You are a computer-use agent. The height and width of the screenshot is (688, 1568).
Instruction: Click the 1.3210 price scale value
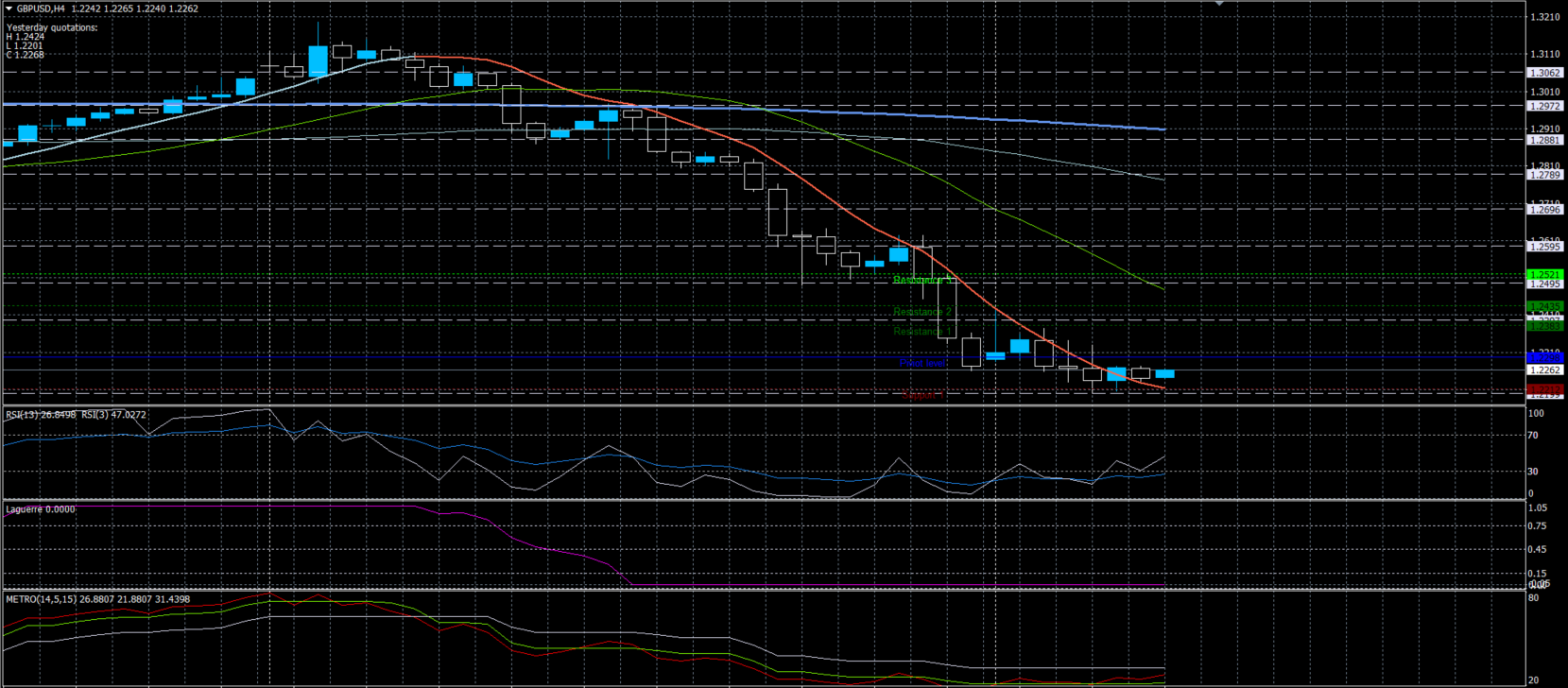coord(1545,17)
